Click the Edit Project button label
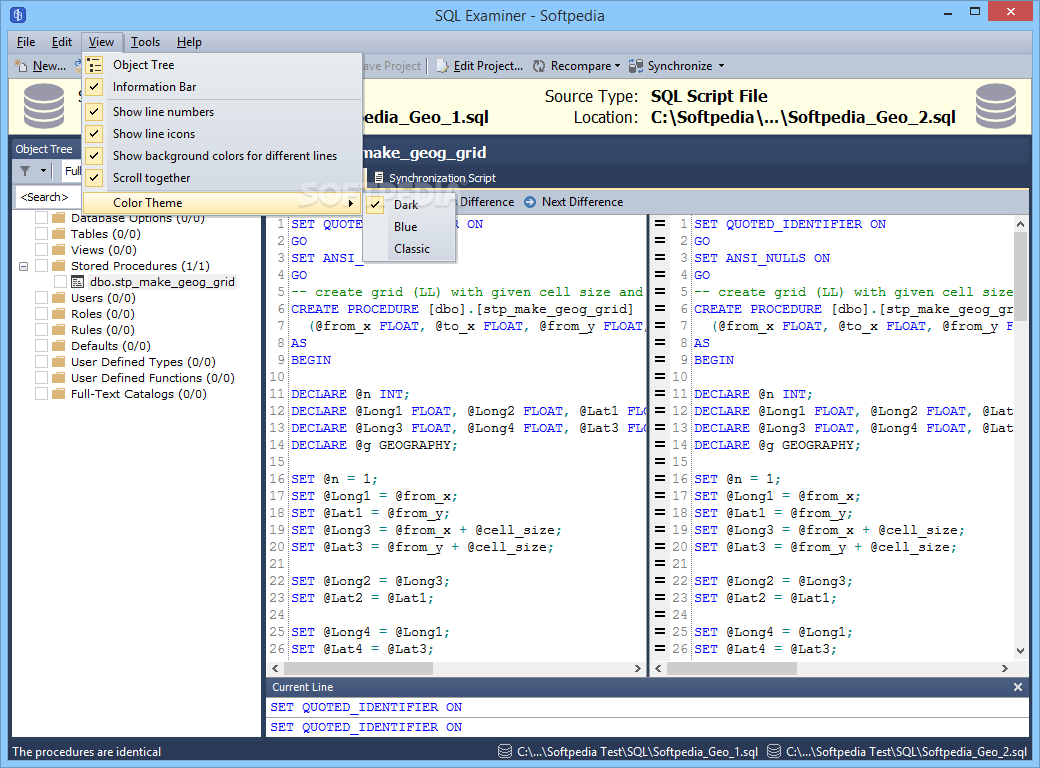This screenshot has width=1040, height=768. 488,66
